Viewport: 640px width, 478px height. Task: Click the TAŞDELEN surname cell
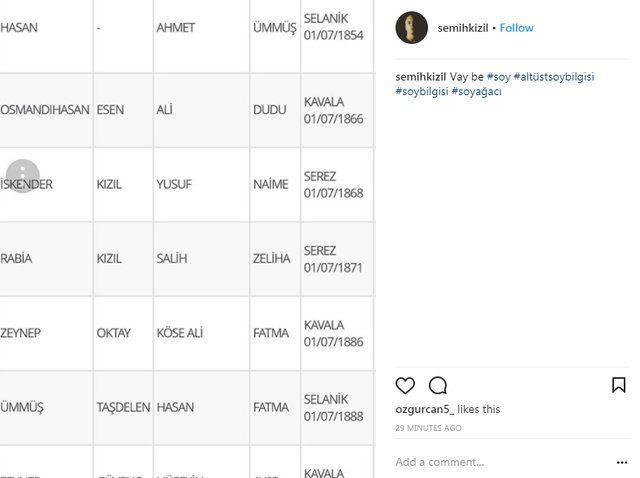pyautogui.click(x=123, y=408)
